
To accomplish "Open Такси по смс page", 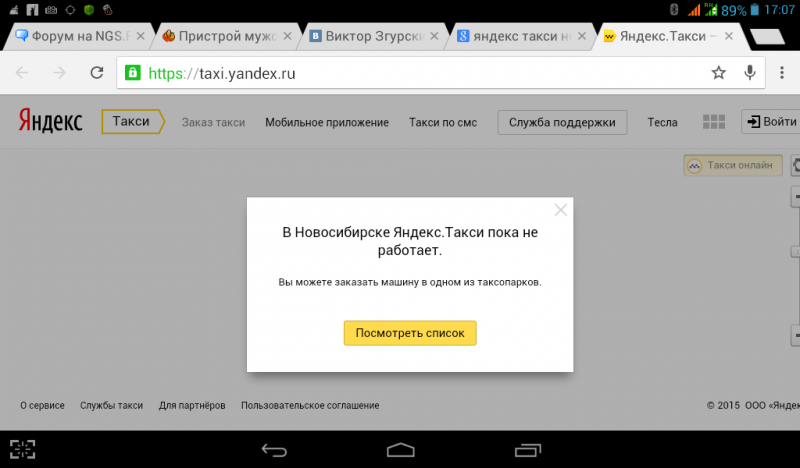I will [443, 122].
